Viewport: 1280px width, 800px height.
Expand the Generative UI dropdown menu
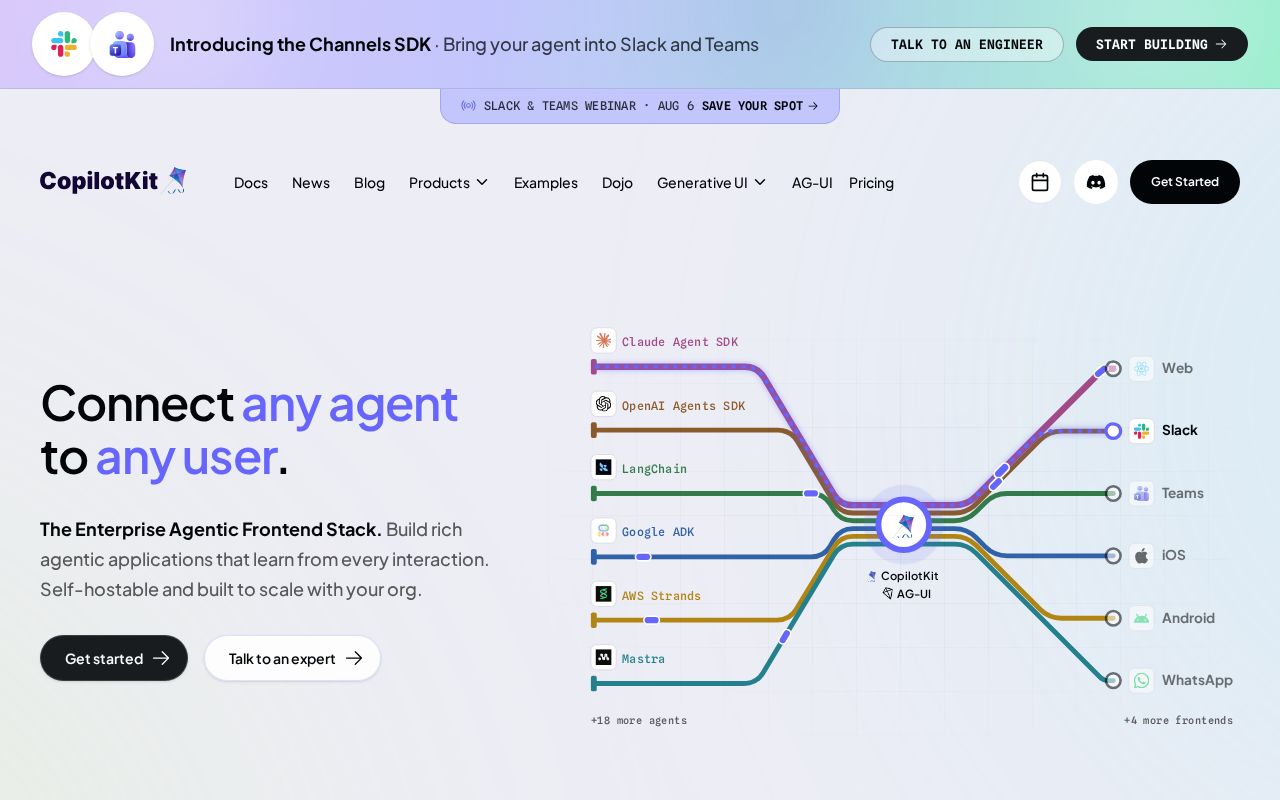click(x=712, y=183)
